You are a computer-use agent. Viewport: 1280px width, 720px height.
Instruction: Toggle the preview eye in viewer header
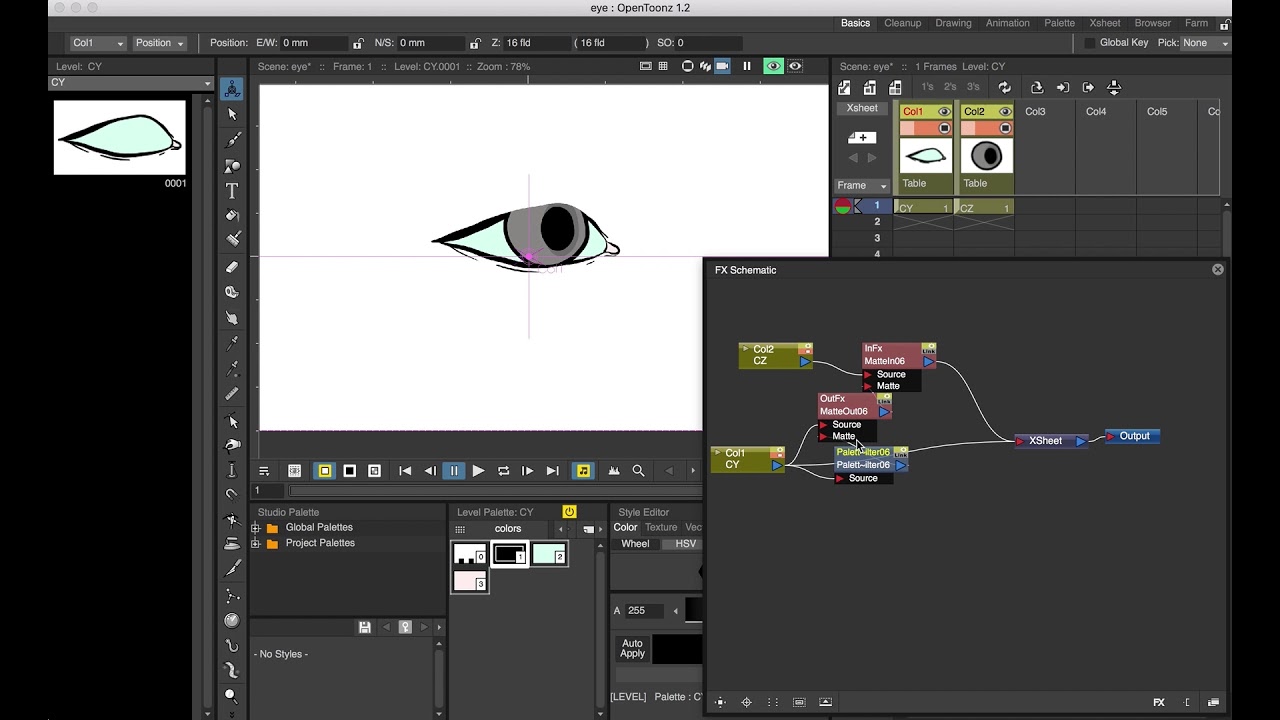point(773,66)
